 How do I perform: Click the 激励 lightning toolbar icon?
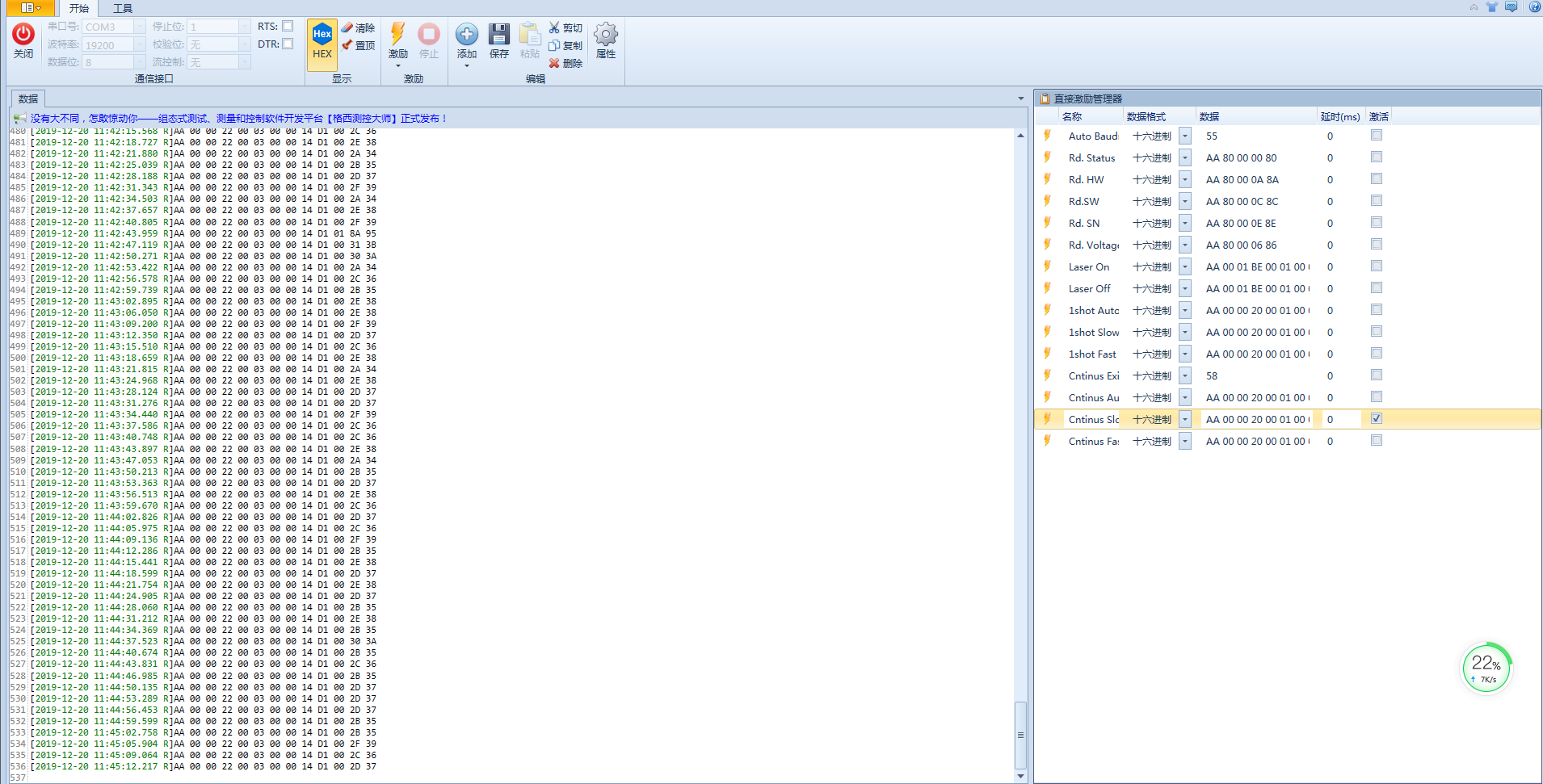coord(397,34)
